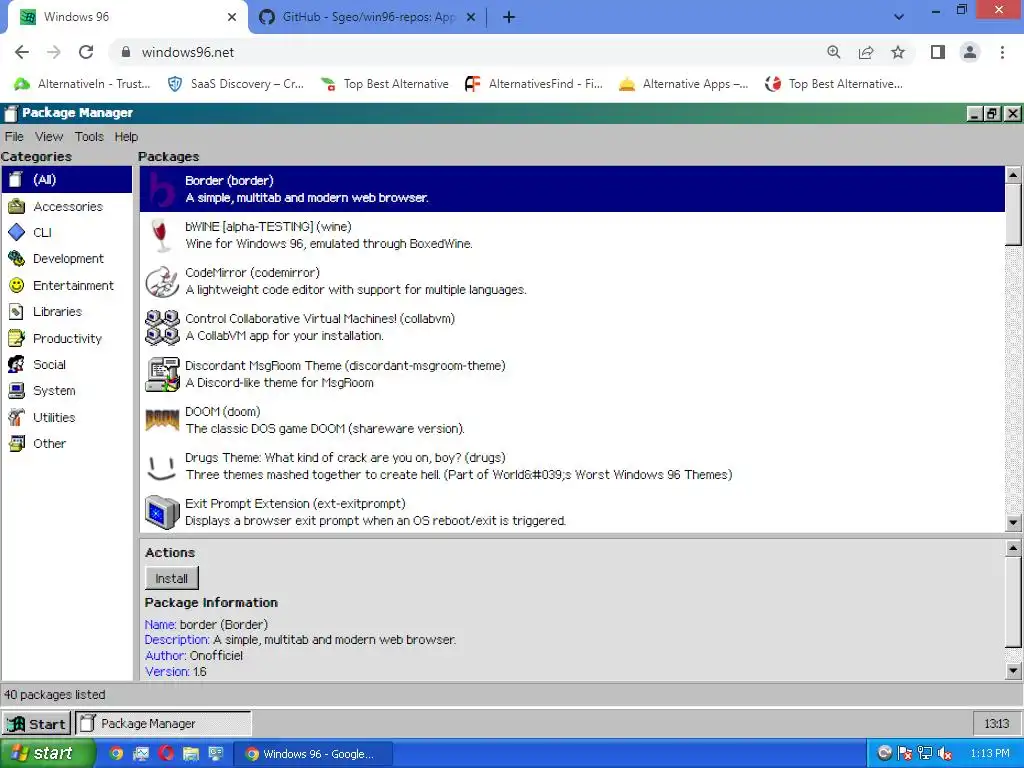Image resolution: width=1024 pixels, height=768 pixels.
Task: Click the Drugs Theme smiley icon
Action: pos(162,466)
